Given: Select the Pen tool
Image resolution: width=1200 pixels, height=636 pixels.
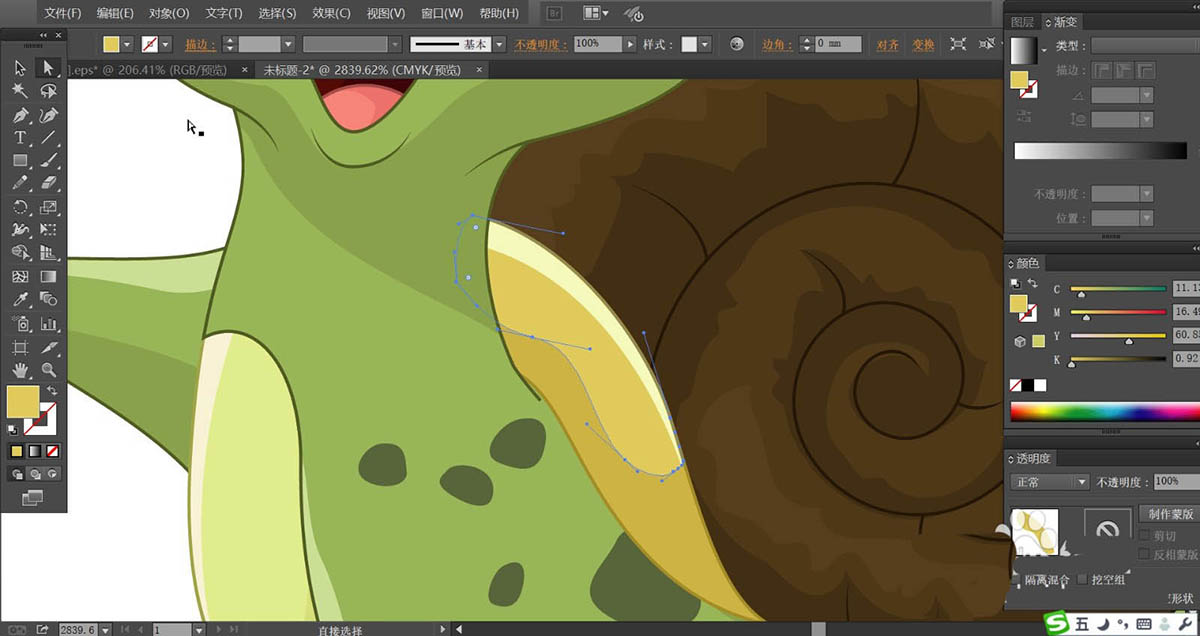Looking at the screenshot, I should [x=20, y=115].
